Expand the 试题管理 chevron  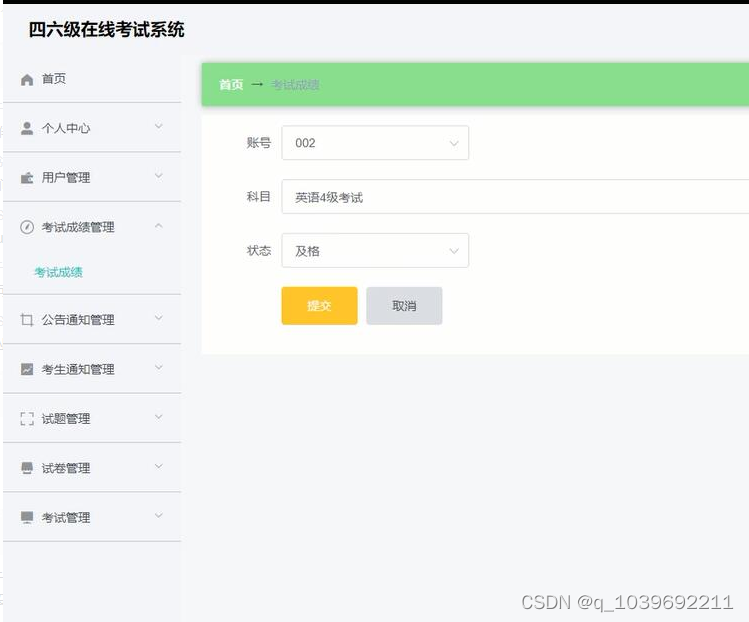(159, 417)
